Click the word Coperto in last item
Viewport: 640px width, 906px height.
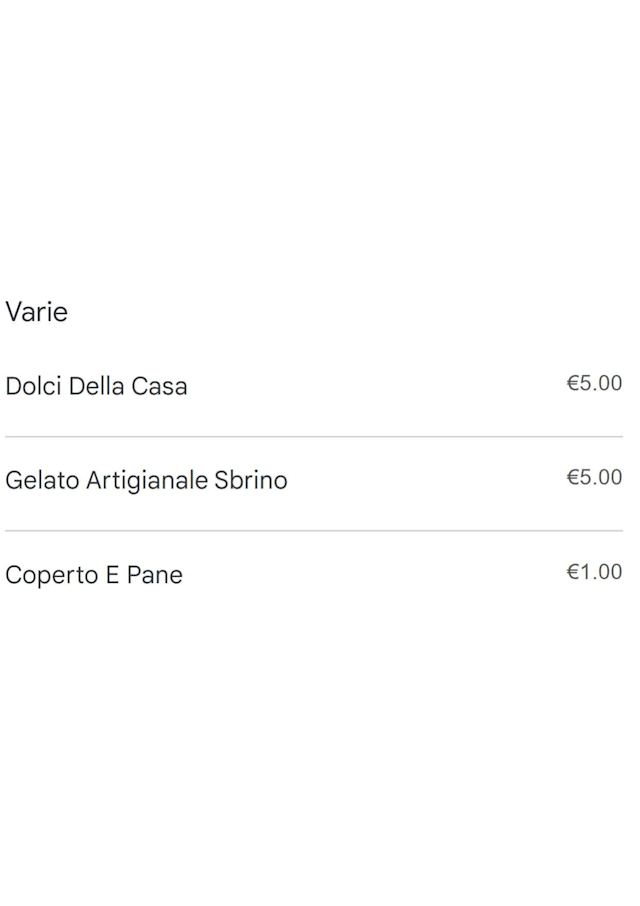pyautogui.click(x=48, y=575)
